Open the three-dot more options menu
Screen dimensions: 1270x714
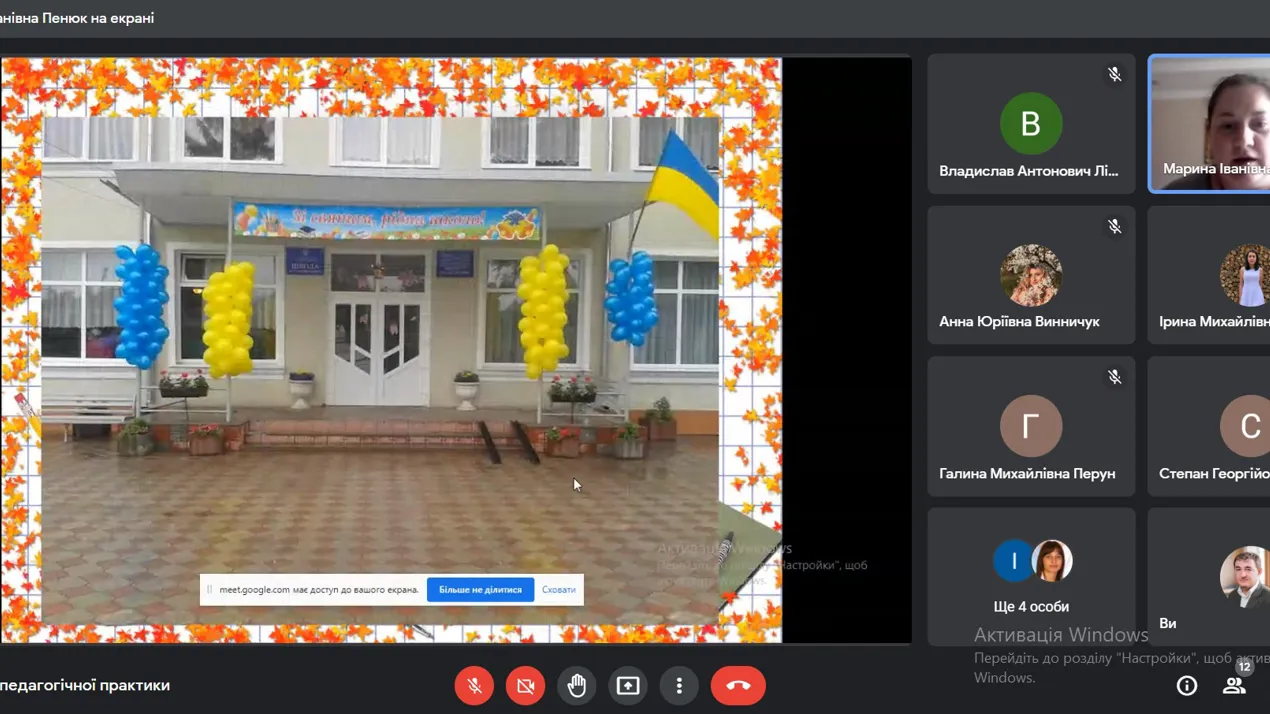pyautogui.click(x=679, y=686)
